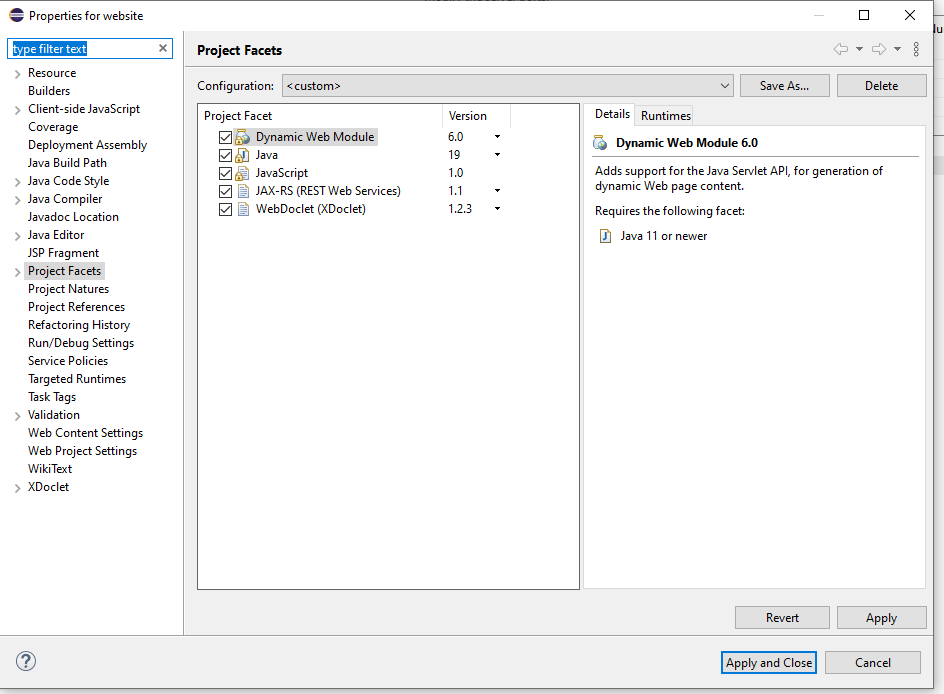Image resolution: width=944 pixels, height=694 pixels.
Task: Open forward navigation history dropdown arrow
Action: tap(897, 49)
